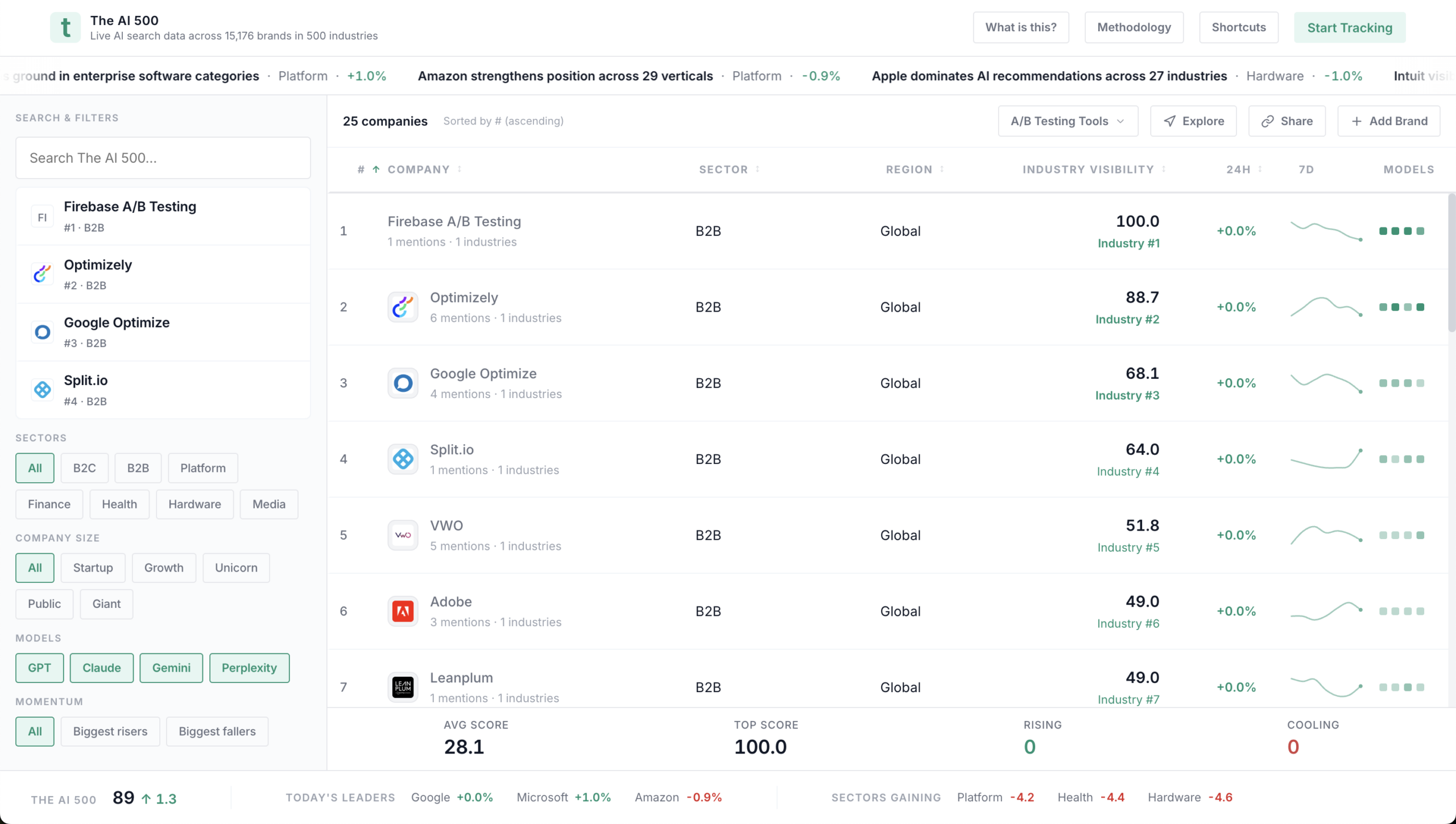Open the Methodology page
Screen dimensions: 1456x824
click(x=1134, y=27)
